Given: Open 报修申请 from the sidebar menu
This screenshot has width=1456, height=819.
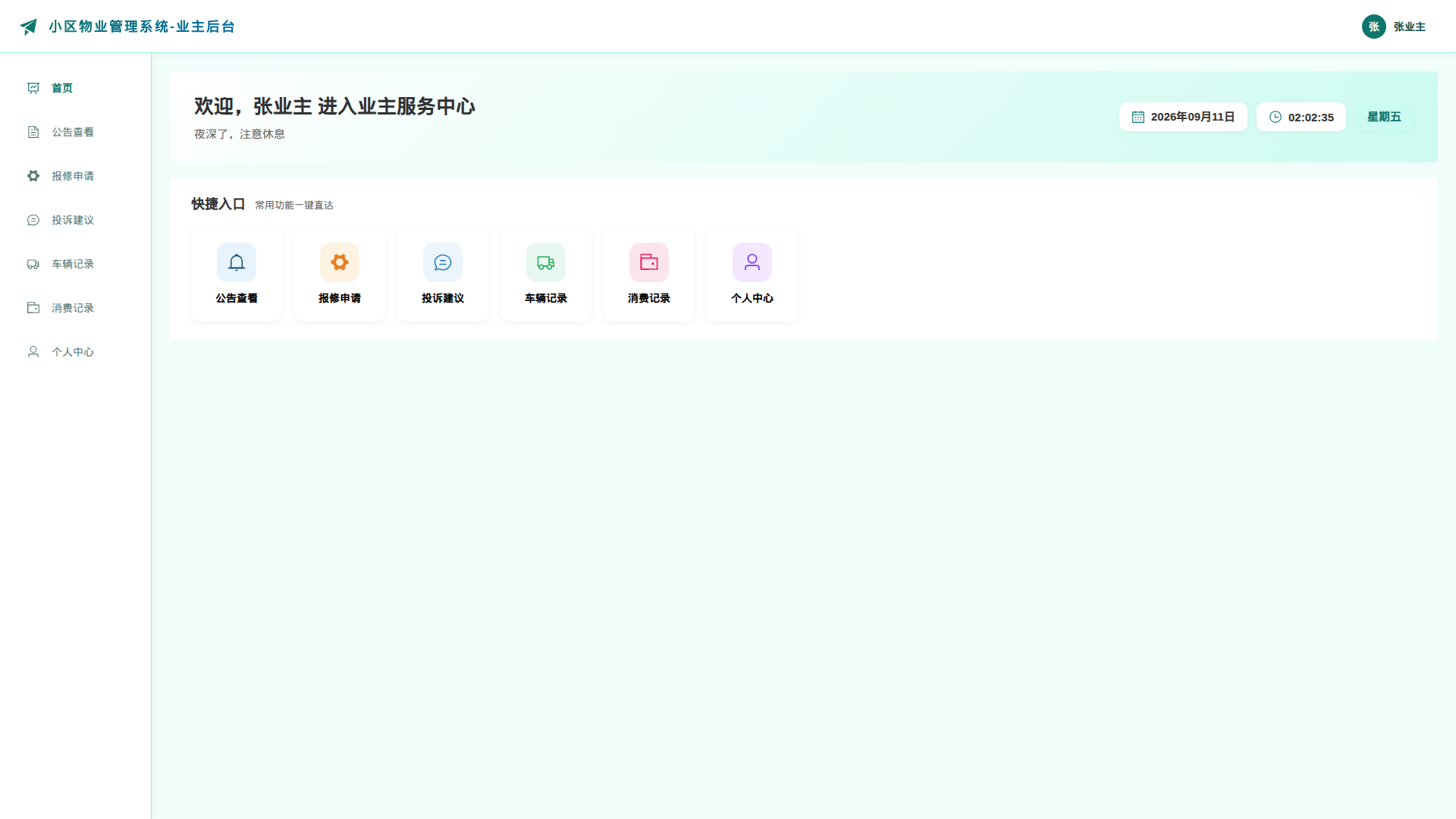Looking at the screenshot, I should (x=76, y=176).
